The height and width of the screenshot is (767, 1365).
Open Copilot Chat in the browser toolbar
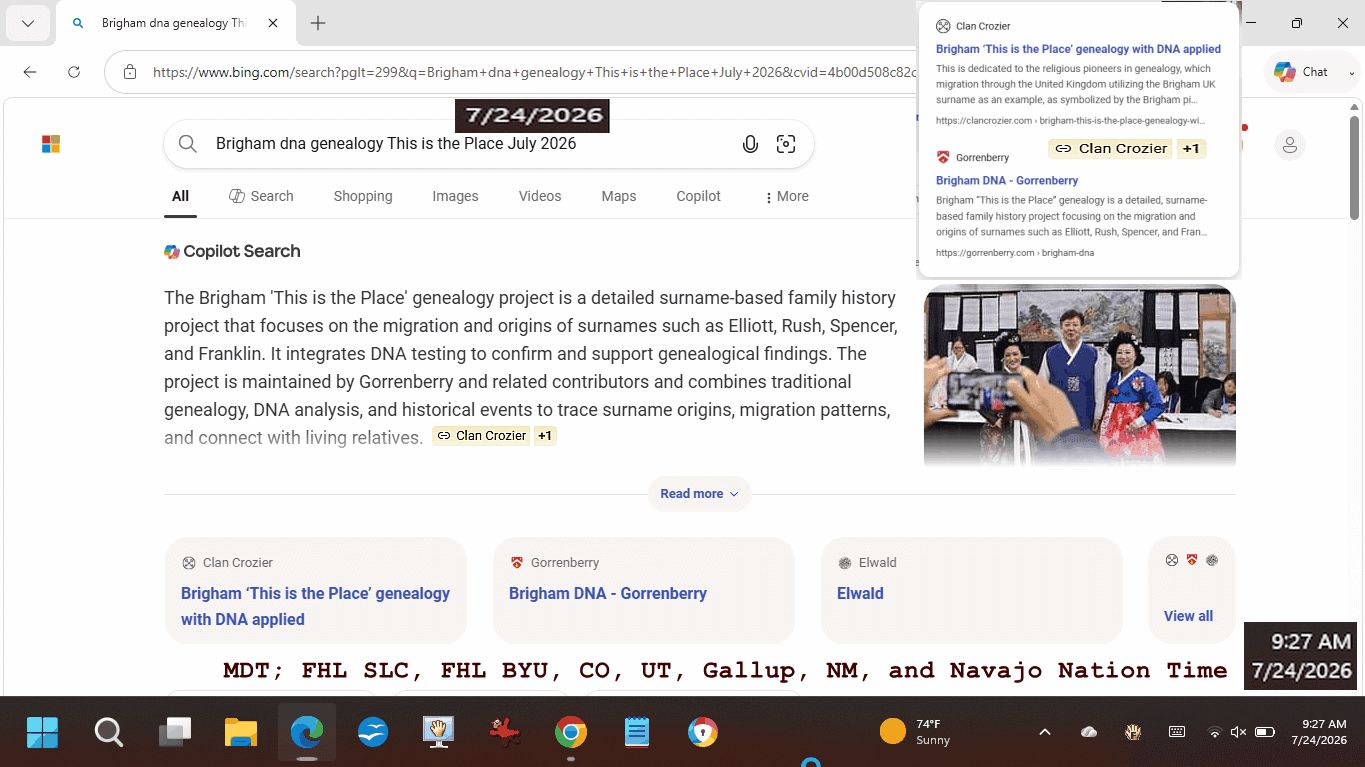(1301, 72)
